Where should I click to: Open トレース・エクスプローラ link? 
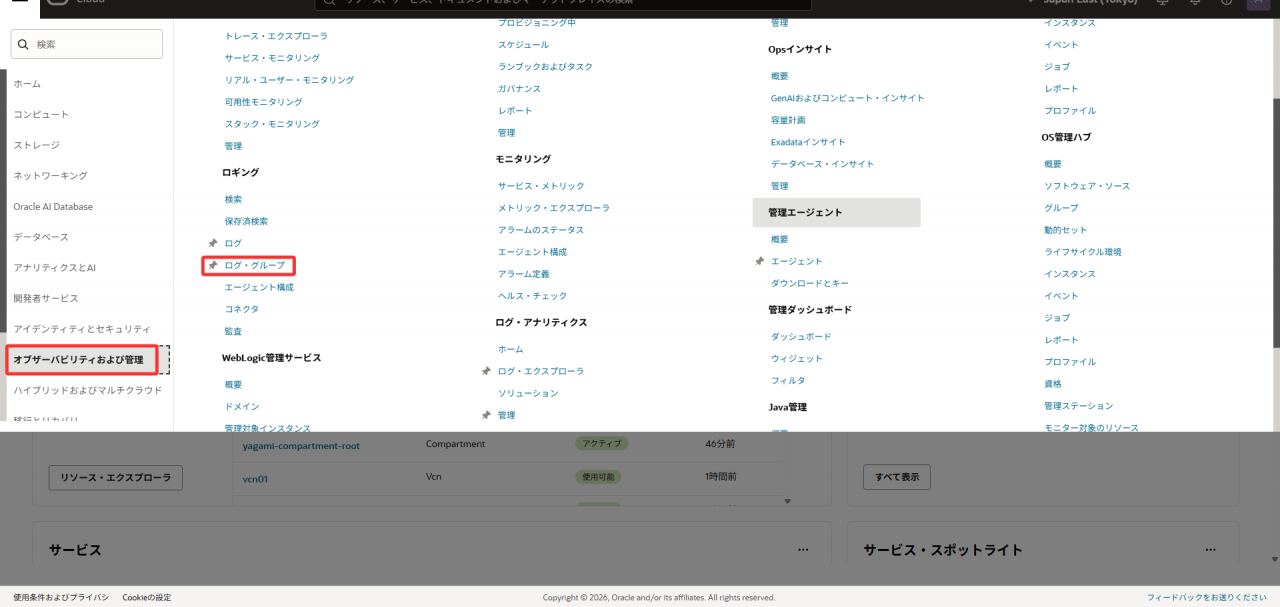(276, 36)
